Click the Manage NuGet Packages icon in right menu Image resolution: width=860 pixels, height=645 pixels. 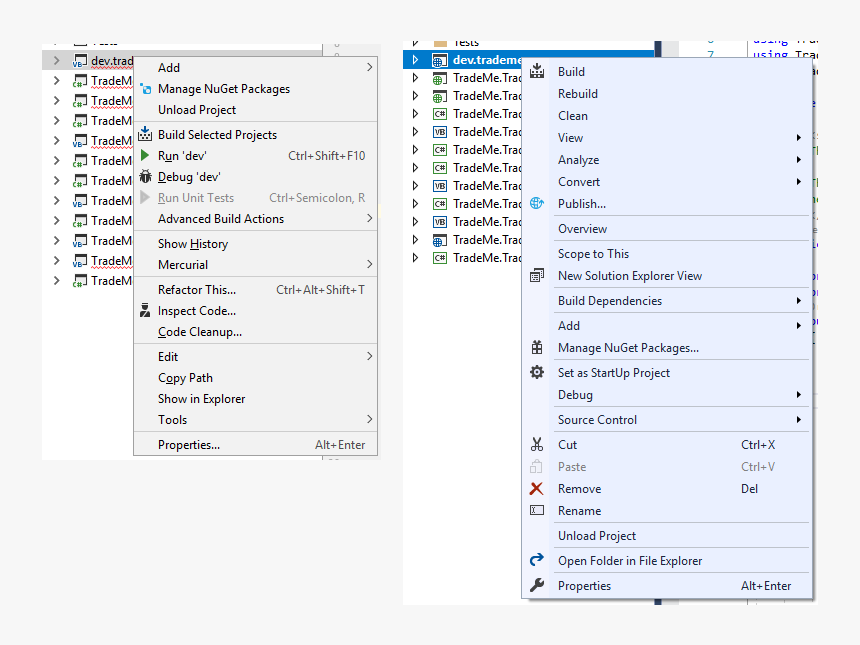click(x=537, y=347)
